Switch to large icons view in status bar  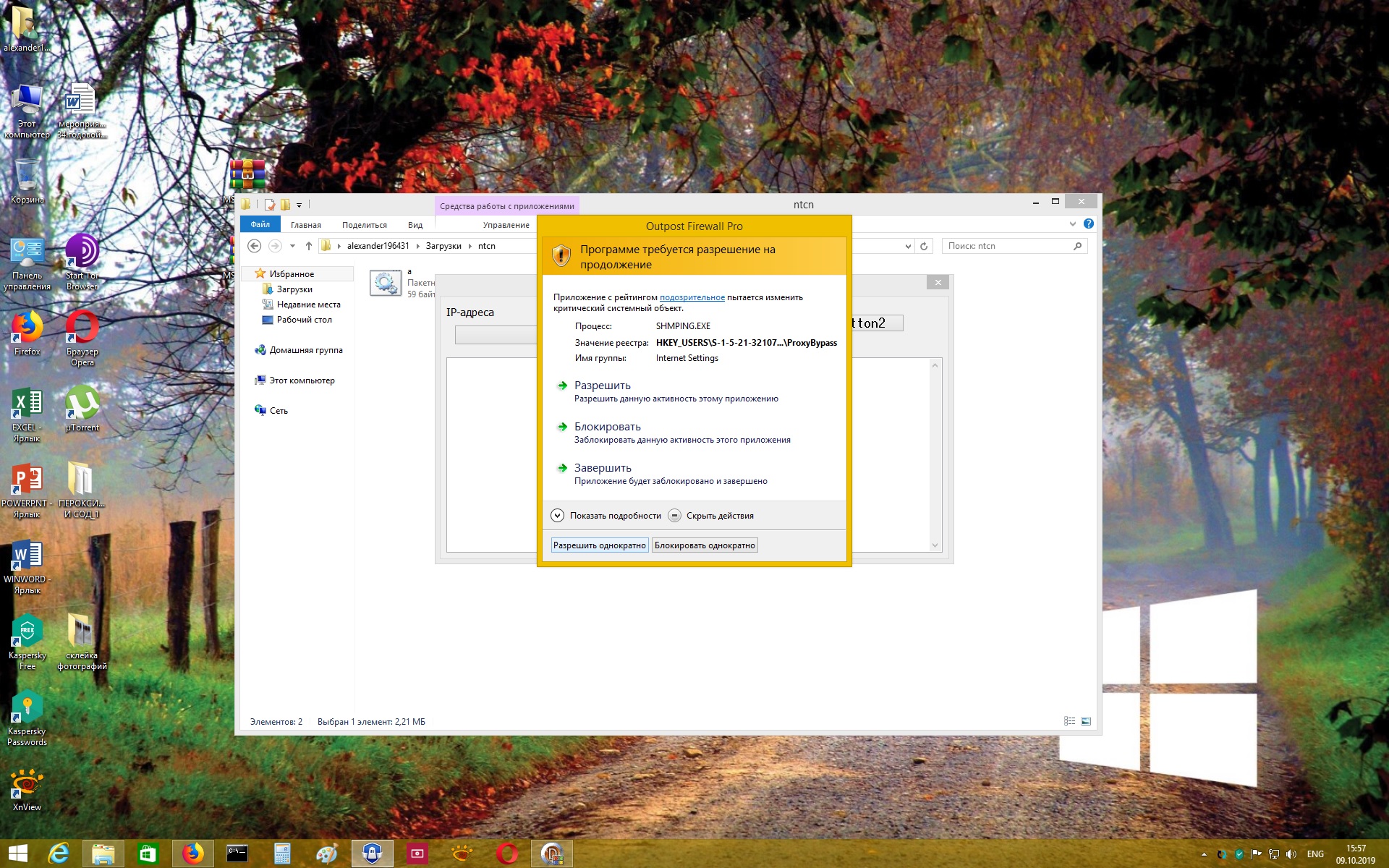click(x=1086, y=721)
